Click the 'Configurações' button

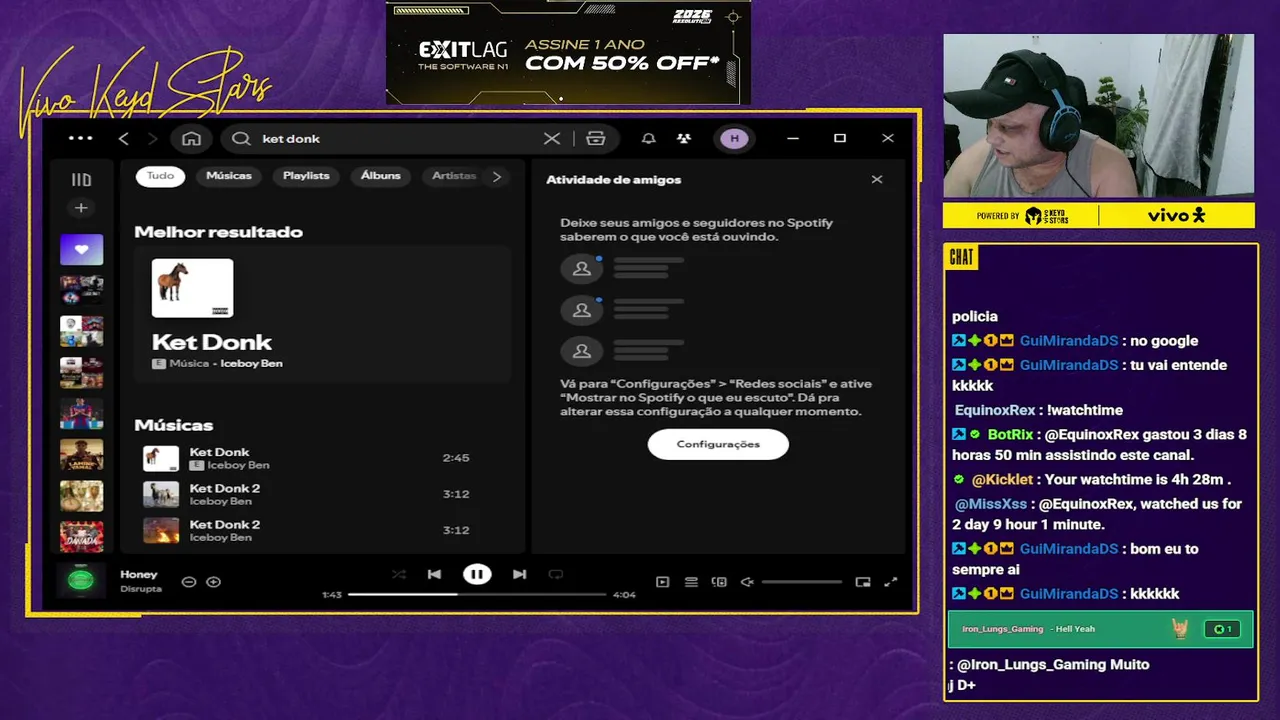pos(718,444)
